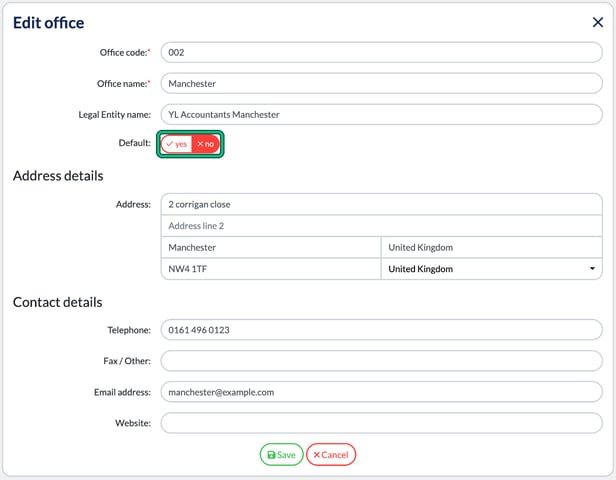The image size is (616, 480).
Task: Click the 'Address details' heading
Action: tap(58, 176)
